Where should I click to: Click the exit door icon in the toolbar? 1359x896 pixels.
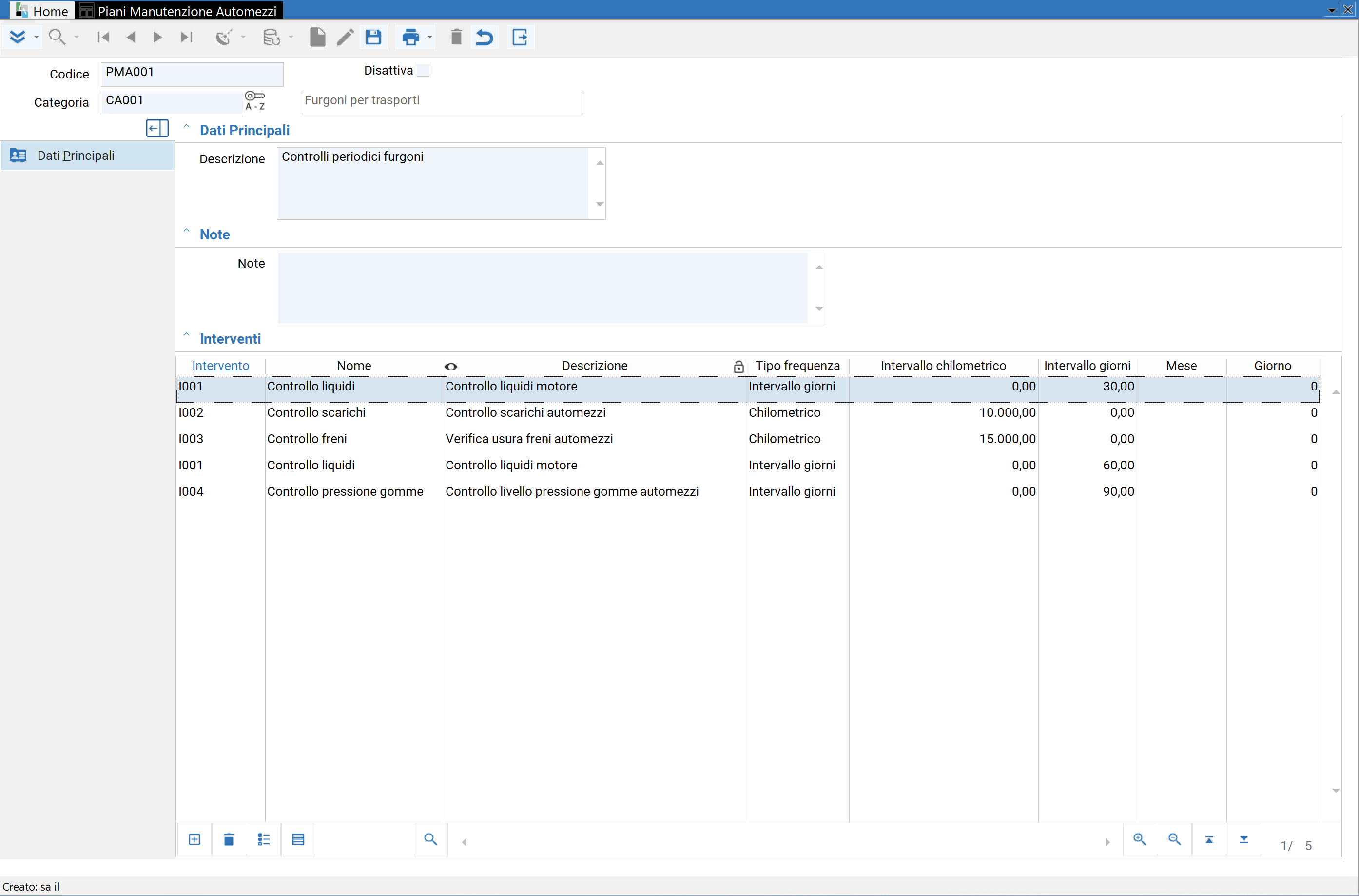(x=520, y=37)
